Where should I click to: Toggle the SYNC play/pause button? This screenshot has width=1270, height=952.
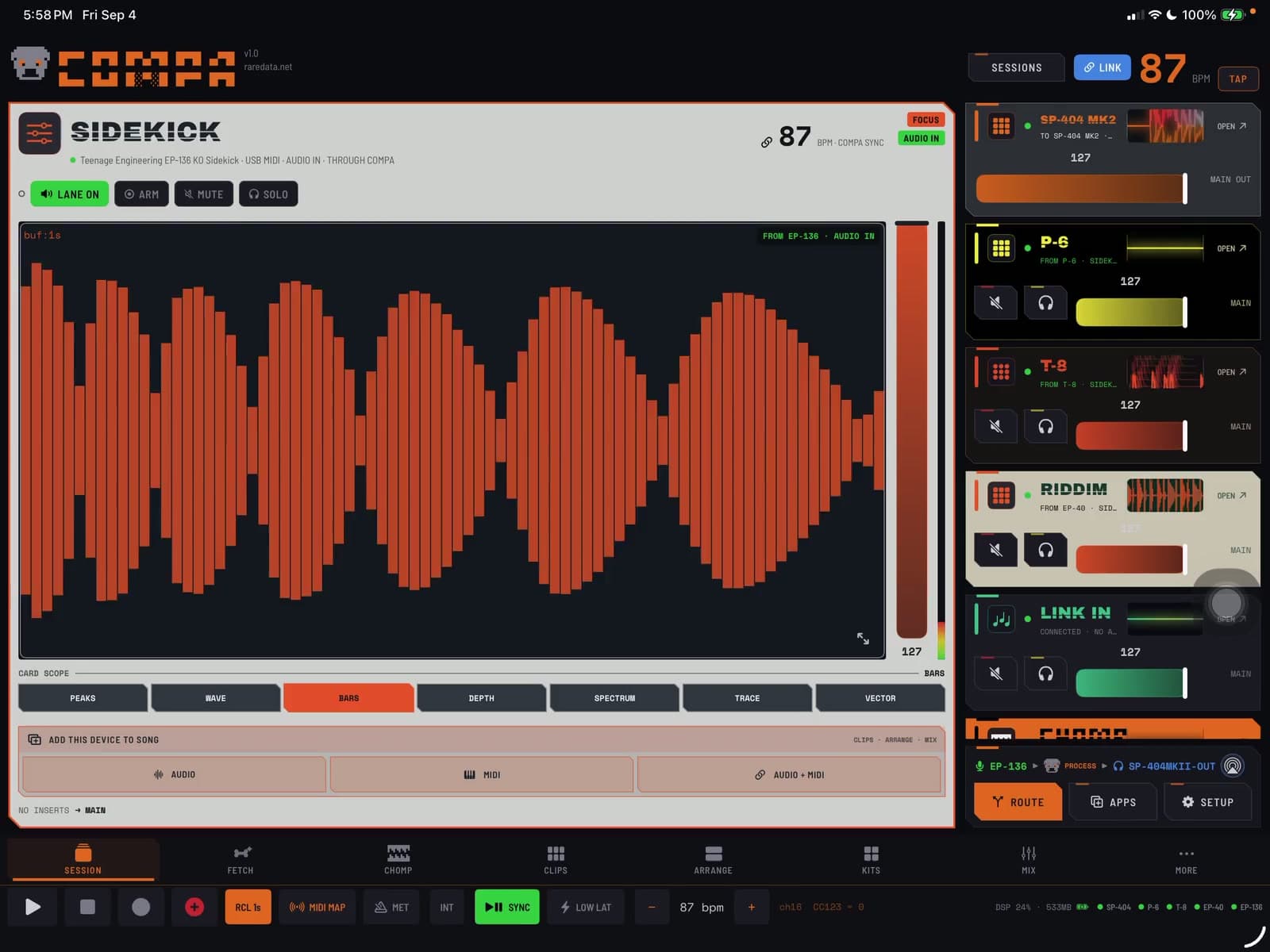(x=507, y=907)
